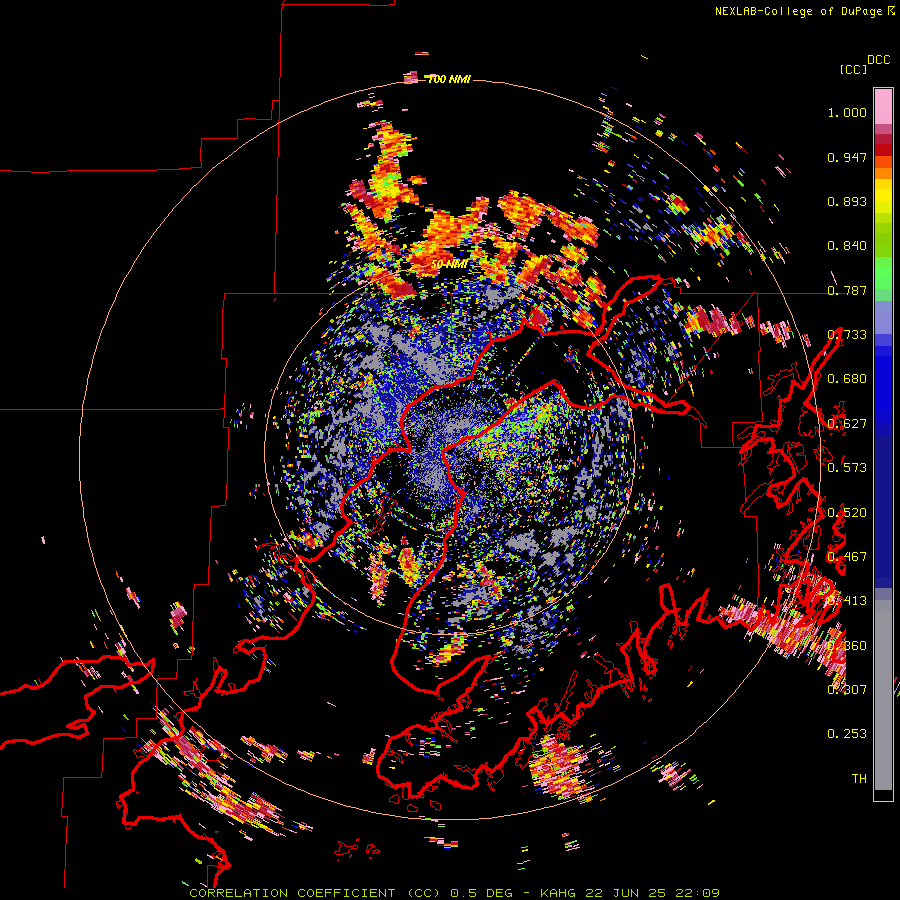Viewport: 900px width, 900px height.
Task: Click the 50 NMI range ring label
Action: pos(449,265)
